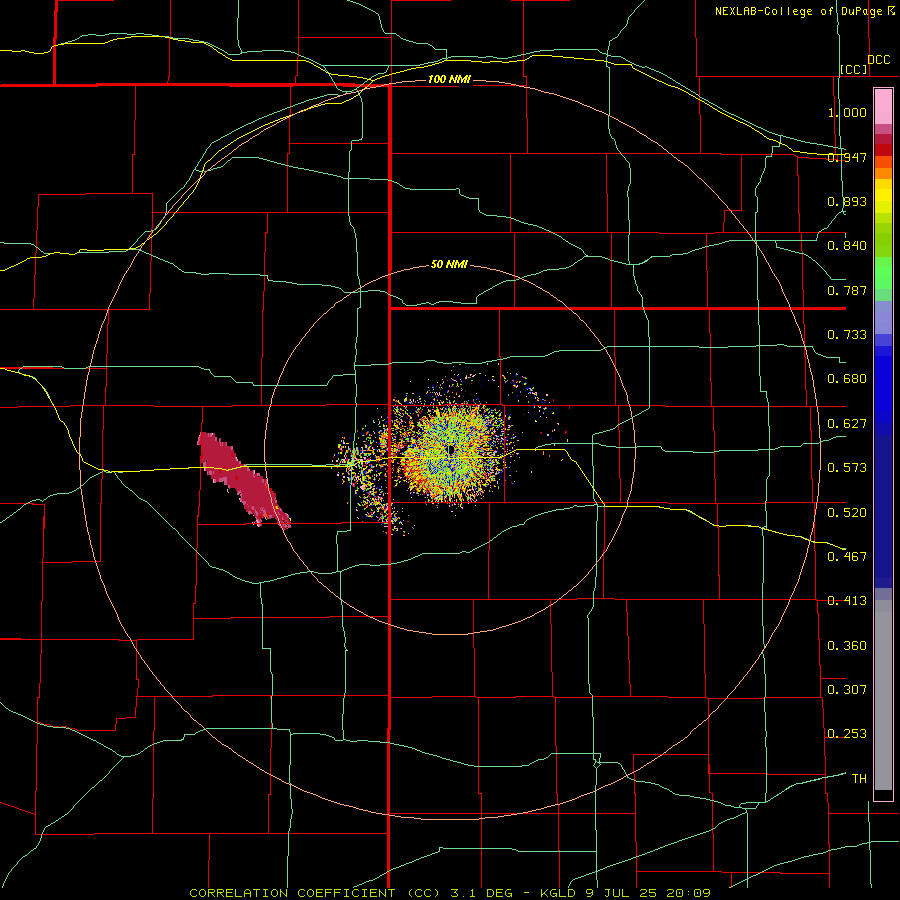This screenshot has width=900, height=900.
Task: Click the 0.893 scale value
Action: (x=847, y=201)
